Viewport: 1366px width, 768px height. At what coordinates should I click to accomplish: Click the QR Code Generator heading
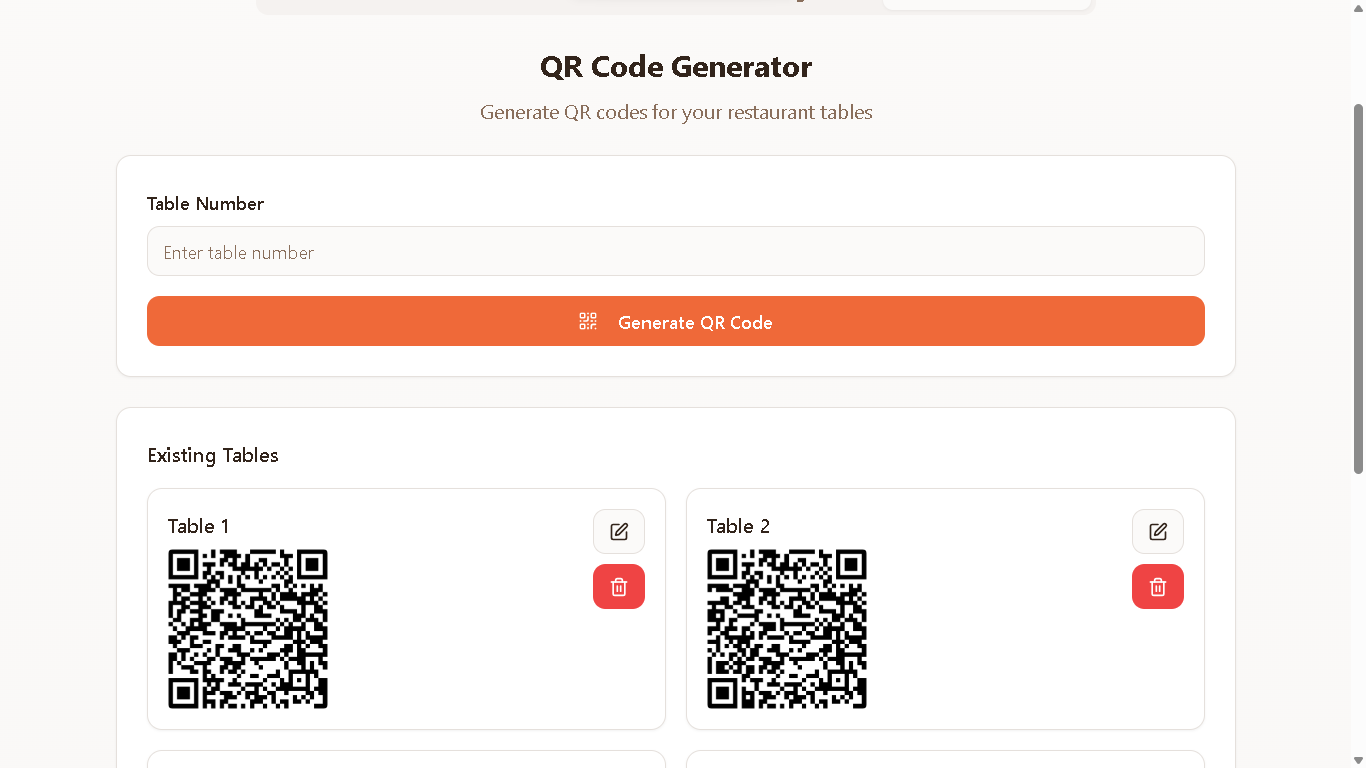coord(675,67)
